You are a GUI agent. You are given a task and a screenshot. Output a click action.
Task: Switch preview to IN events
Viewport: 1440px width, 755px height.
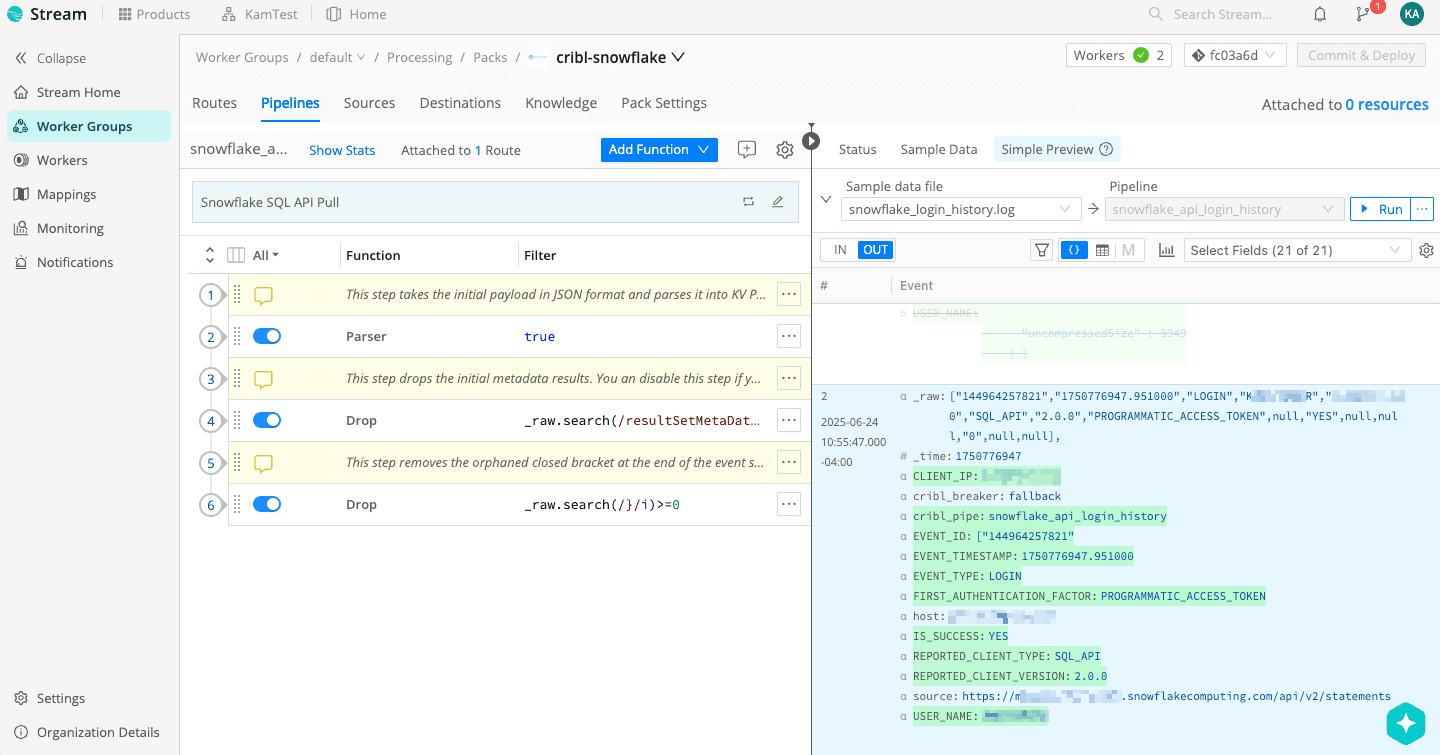pyautogui.click(x=840, y=250)
